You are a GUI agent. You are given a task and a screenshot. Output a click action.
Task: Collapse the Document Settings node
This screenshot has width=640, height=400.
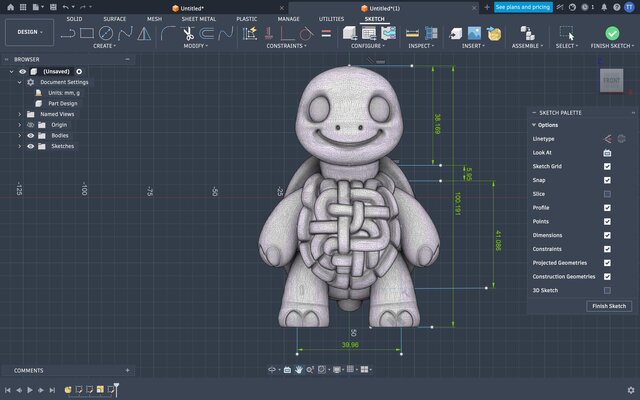tap(19, 82)
